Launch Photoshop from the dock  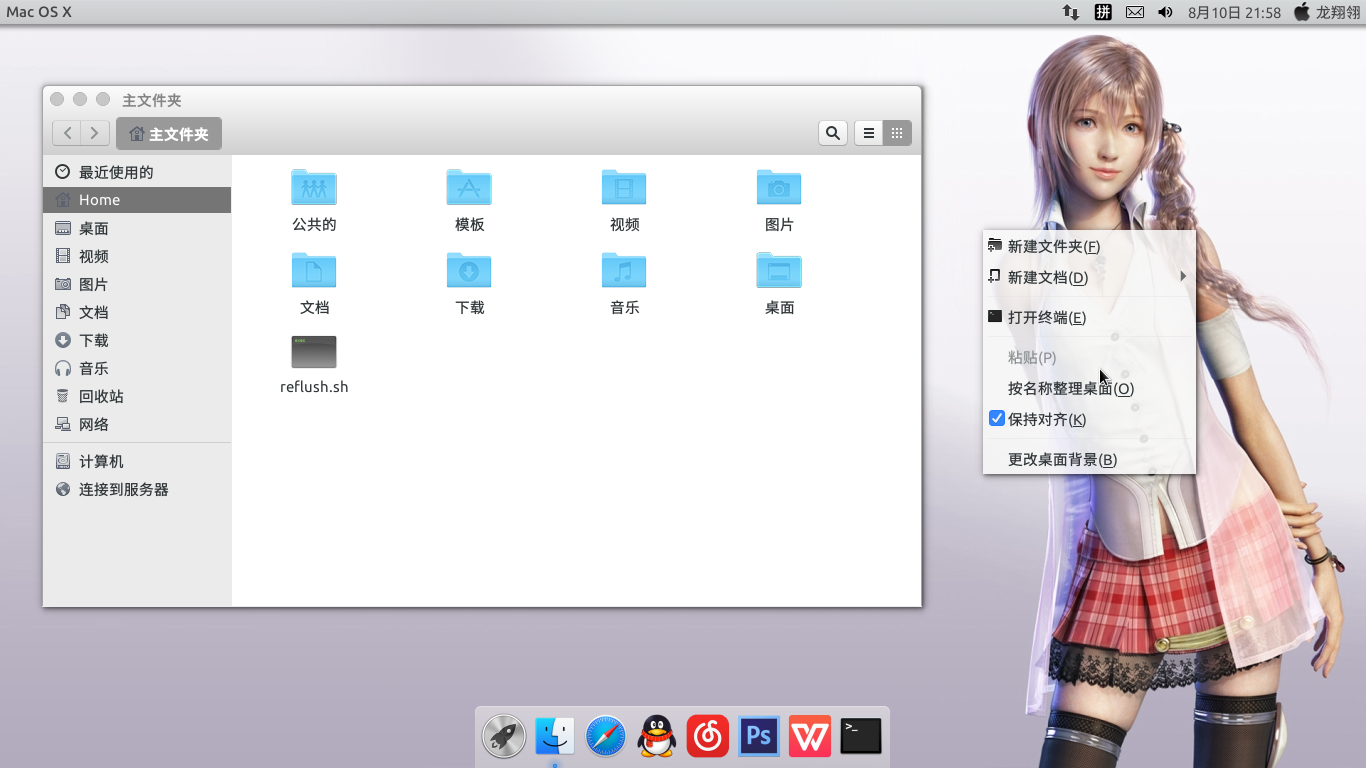[759, 736]
